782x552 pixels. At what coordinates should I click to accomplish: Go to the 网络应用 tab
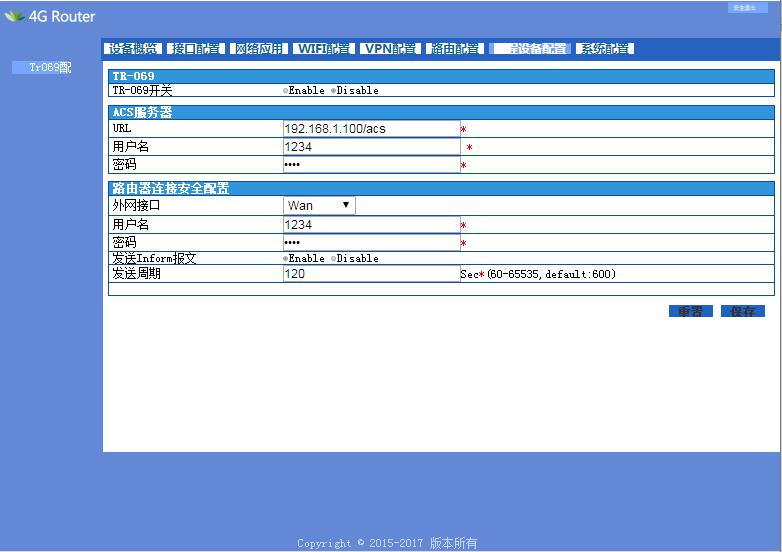point(259,49)
